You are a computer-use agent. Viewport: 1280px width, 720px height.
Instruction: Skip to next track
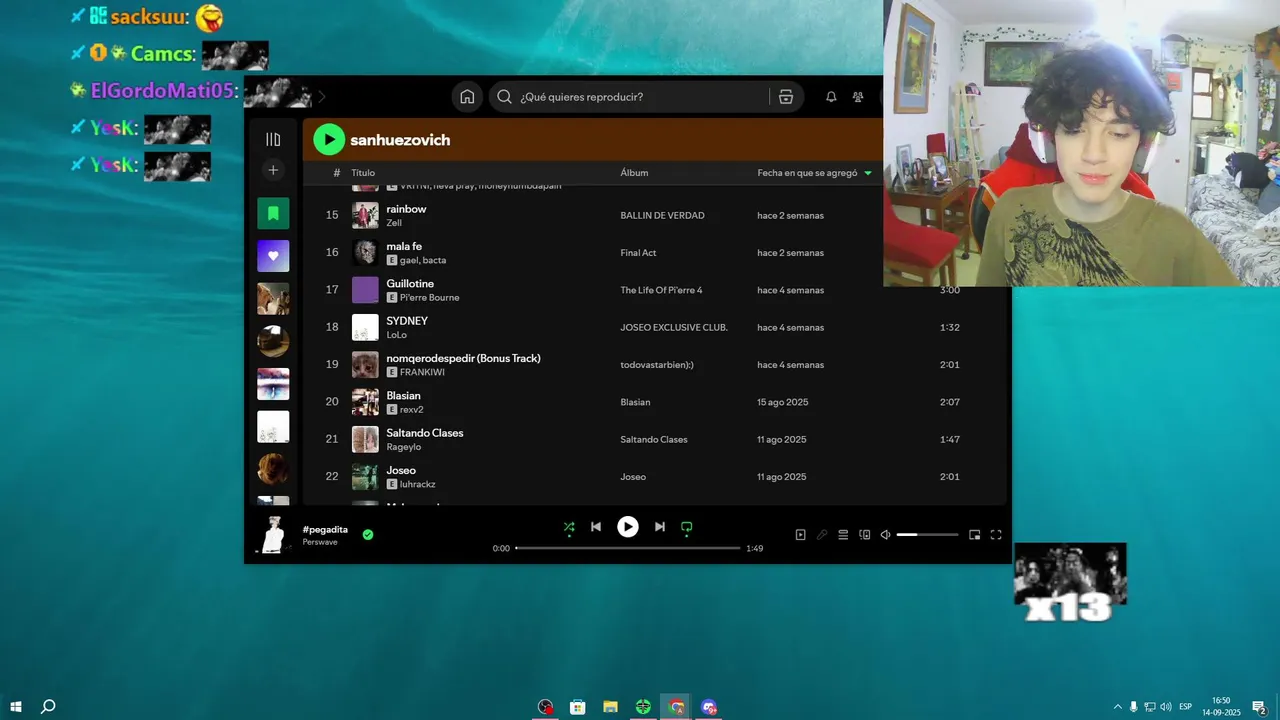[660, 527]
